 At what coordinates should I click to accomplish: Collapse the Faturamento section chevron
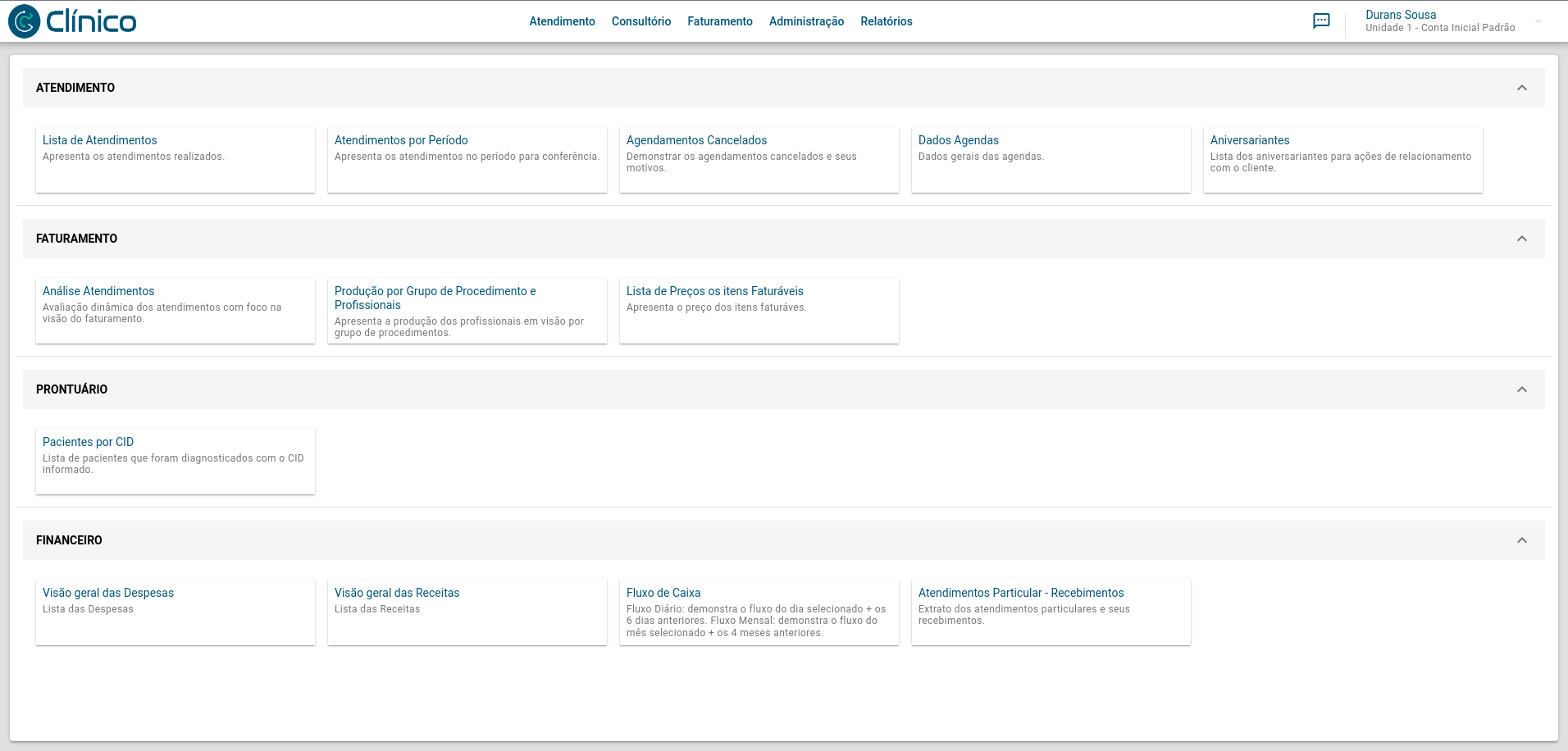(1521, 239)
